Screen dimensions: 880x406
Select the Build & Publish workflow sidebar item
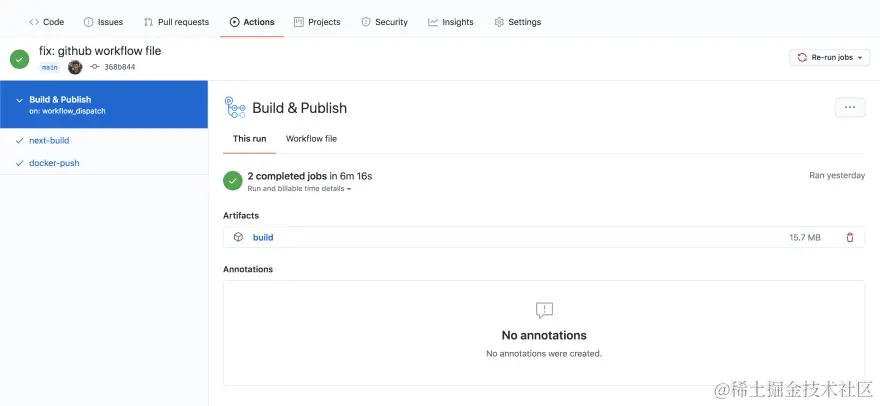tap(104, 104)
